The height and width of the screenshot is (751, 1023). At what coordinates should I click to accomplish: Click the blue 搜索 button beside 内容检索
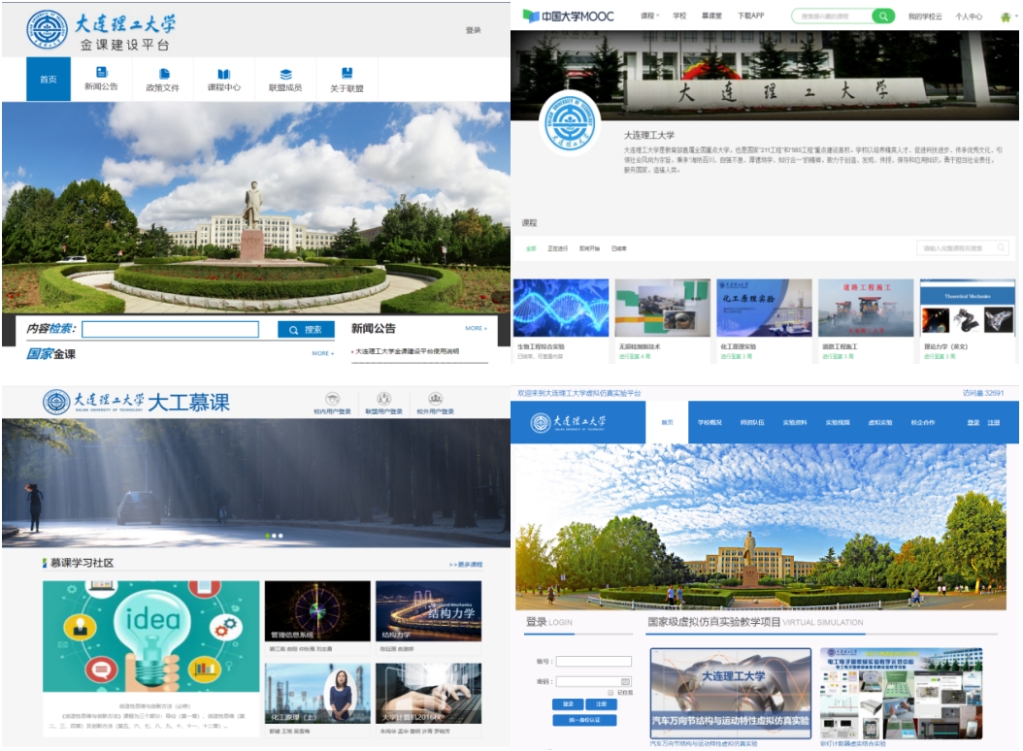[x=306, y=330]
